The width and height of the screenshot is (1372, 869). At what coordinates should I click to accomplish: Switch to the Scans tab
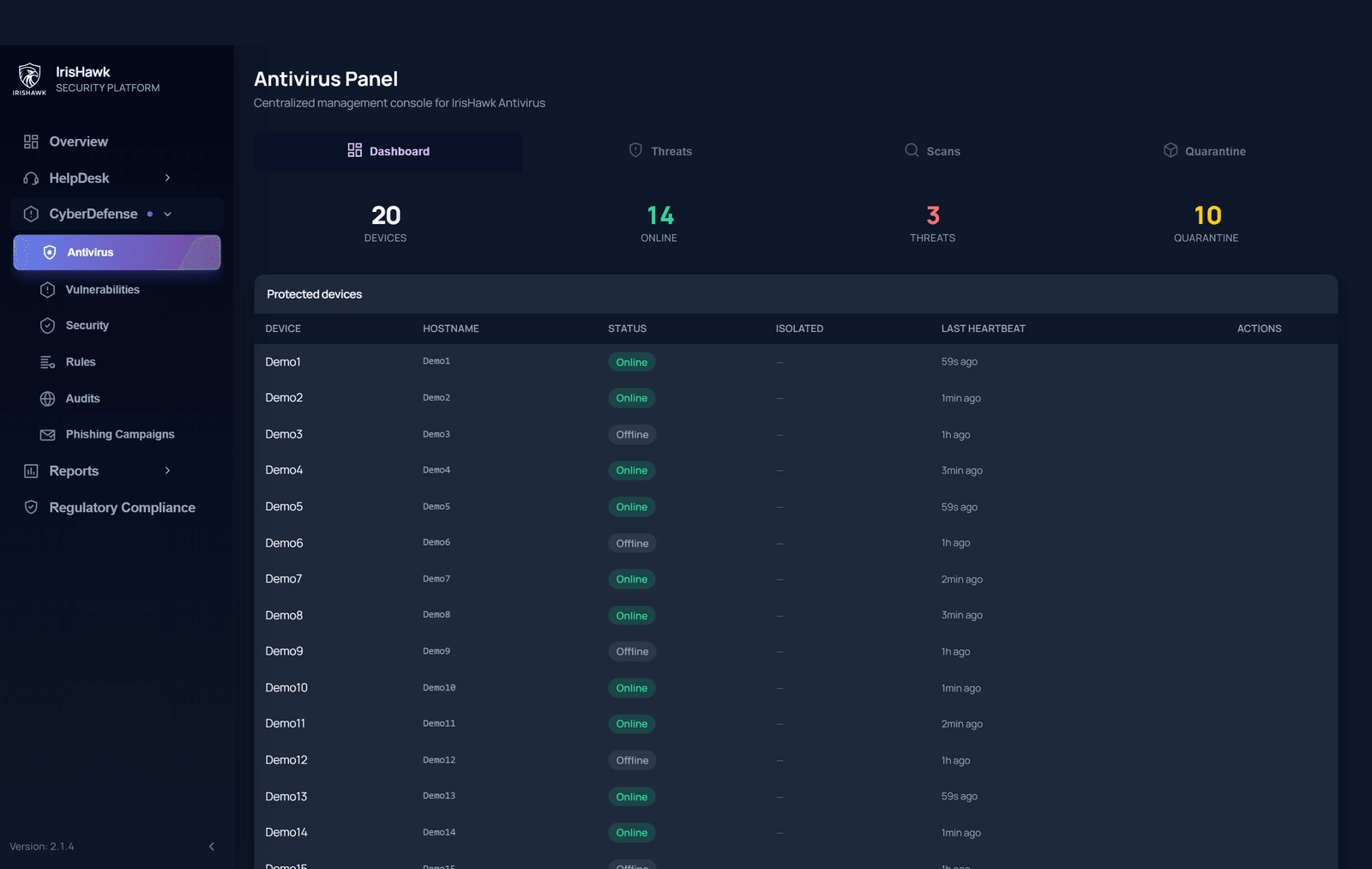pyautogui.click(x=932, y=152)
